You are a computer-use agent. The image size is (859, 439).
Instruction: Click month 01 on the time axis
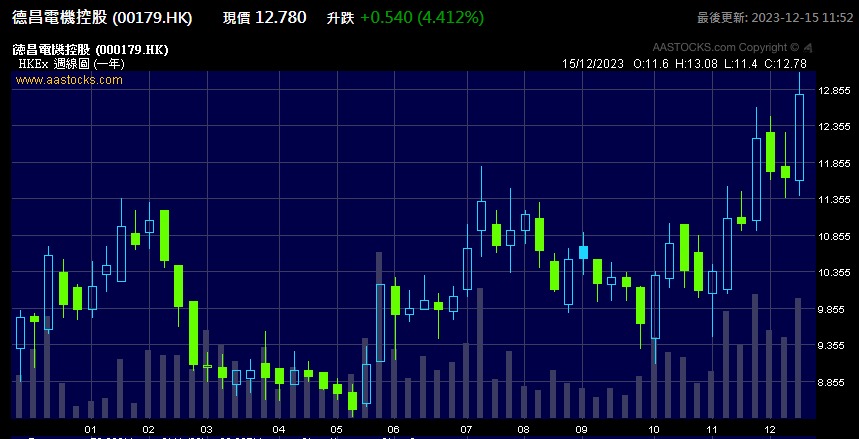[90, 428]
